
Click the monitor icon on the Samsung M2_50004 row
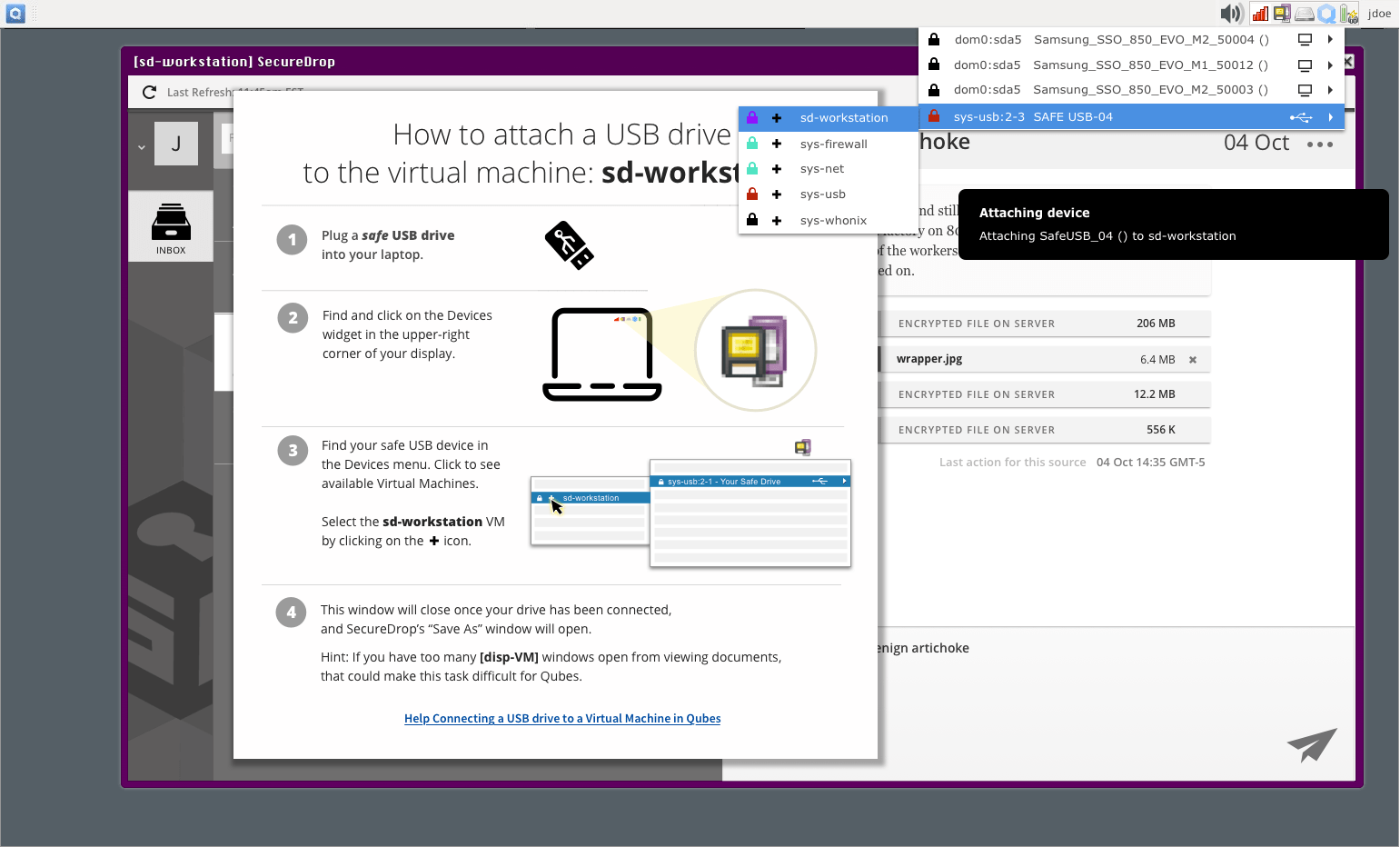tap(1305, 40)
